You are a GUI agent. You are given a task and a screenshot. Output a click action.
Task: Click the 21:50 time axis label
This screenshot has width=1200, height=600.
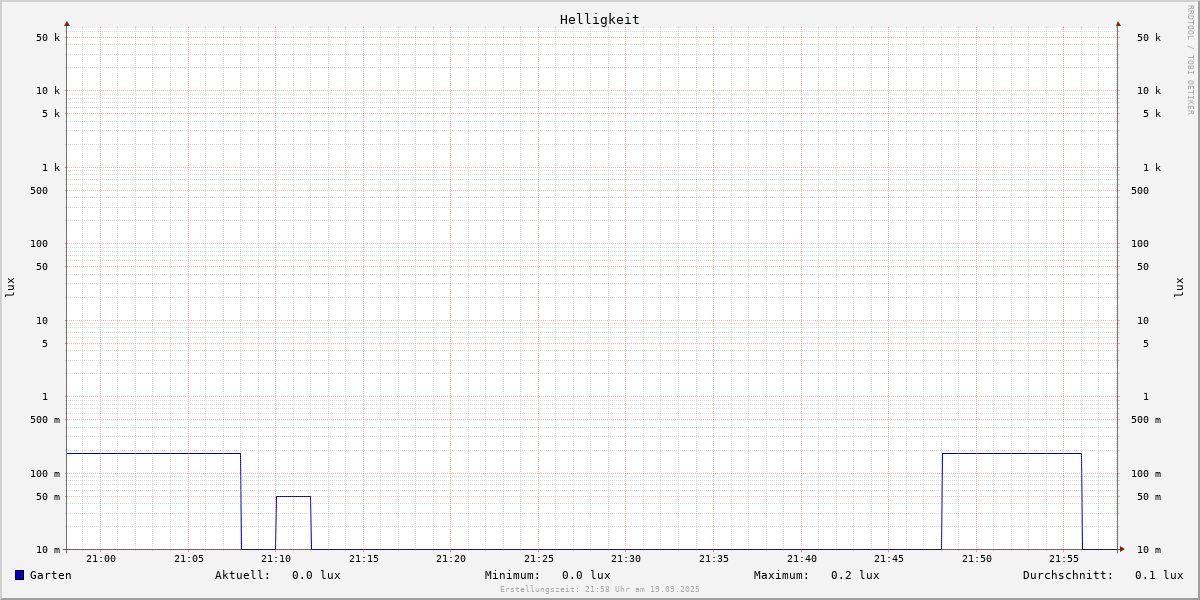[x=977, y=559]
